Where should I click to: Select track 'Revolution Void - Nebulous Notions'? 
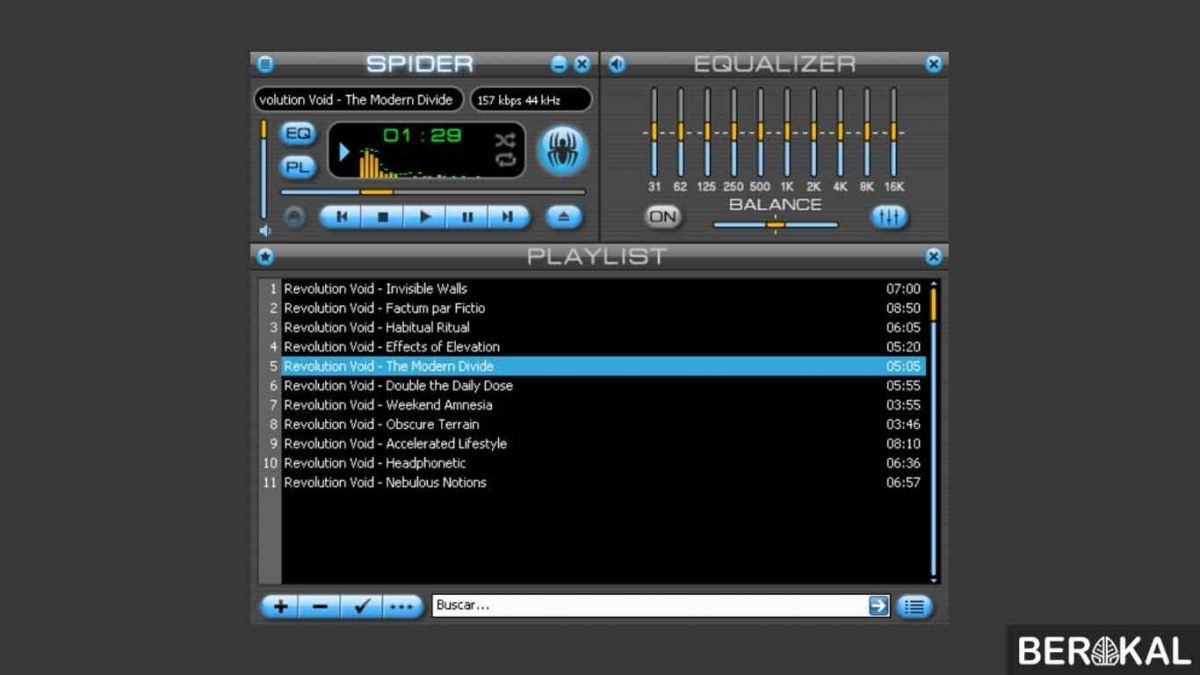click(385, 482)
